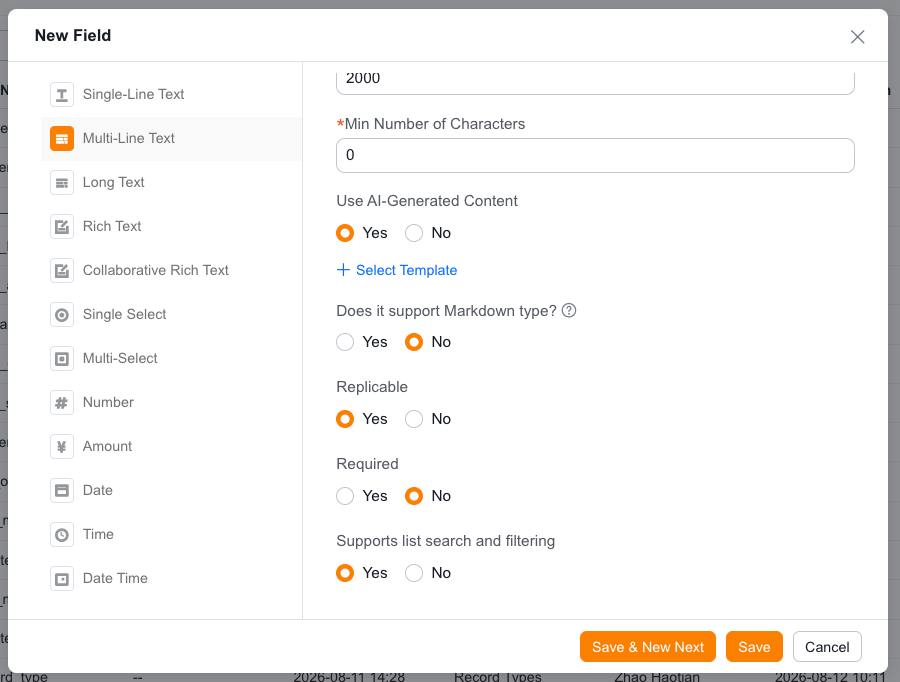The width and height of the screenshot is (900, 682).
Task: Click the Single-Line Text field type icon
Action: pos(62,94)
